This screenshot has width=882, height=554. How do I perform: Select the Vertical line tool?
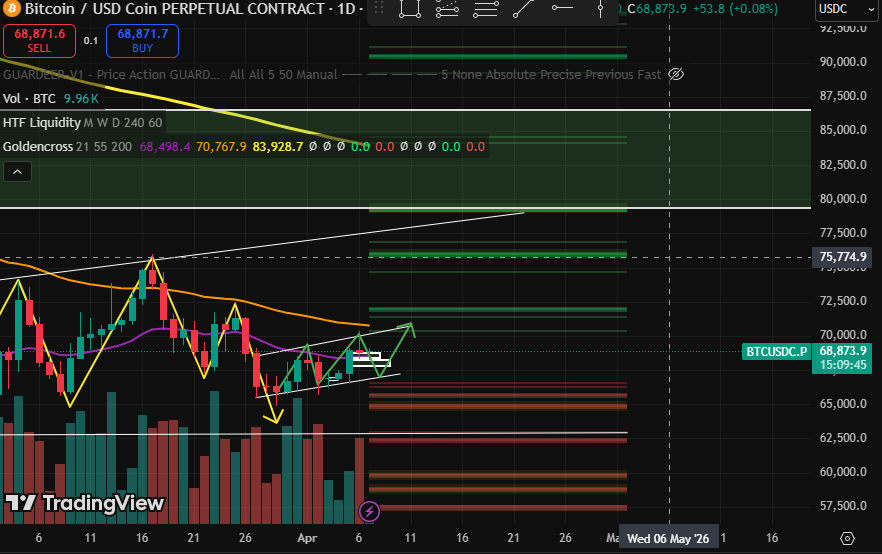pyautogui.click(x=600, y=8)
